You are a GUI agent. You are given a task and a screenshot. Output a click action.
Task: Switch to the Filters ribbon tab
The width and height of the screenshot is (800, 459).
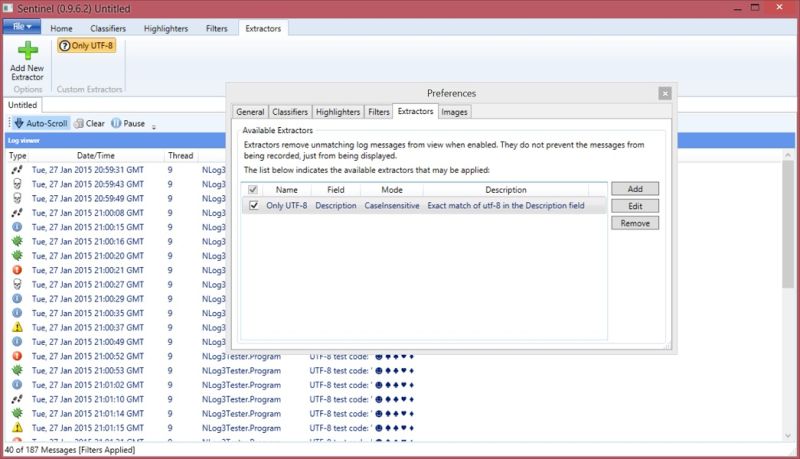[216, 29]
